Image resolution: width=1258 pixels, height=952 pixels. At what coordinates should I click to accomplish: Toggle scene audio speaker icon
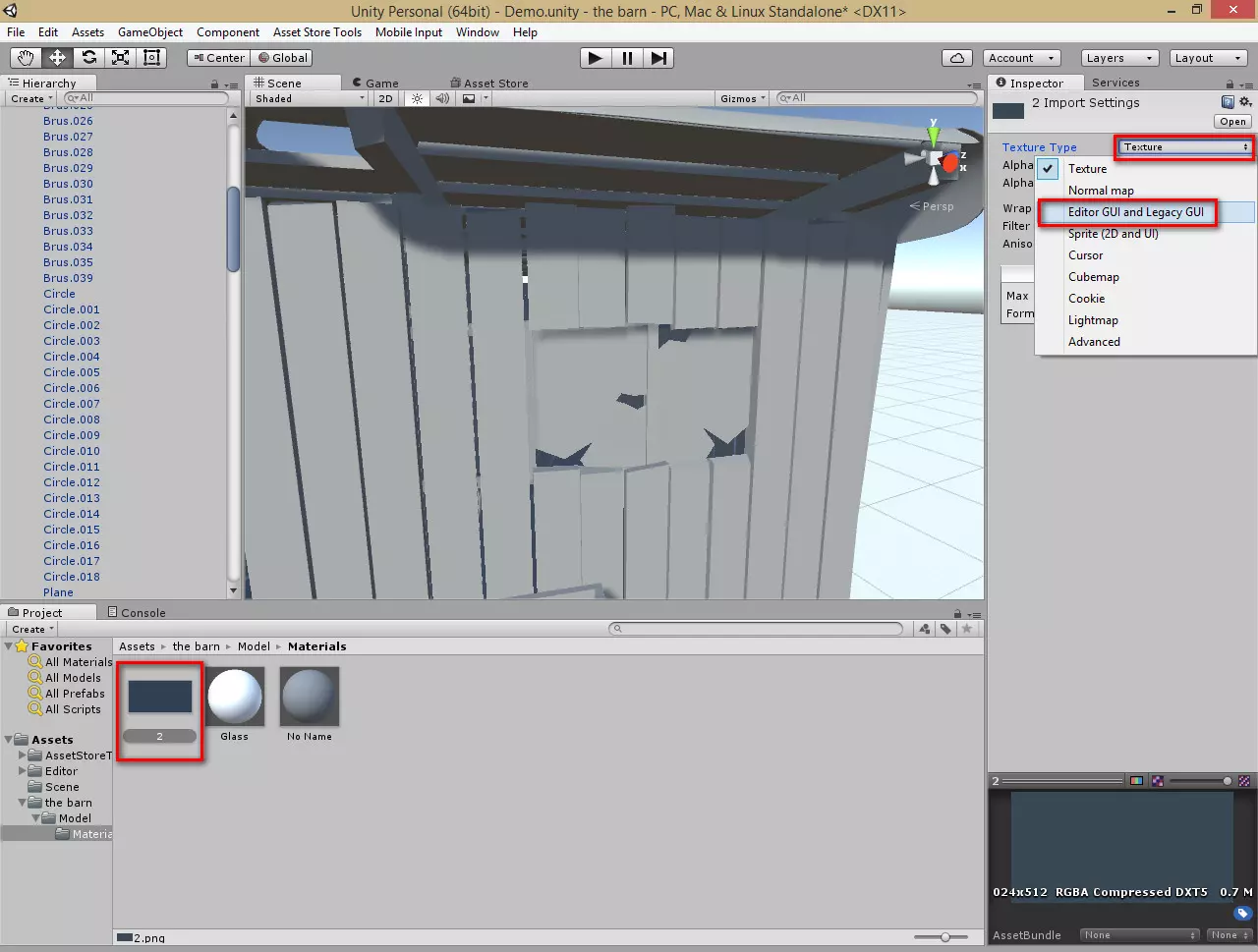[x=442, y=98]
